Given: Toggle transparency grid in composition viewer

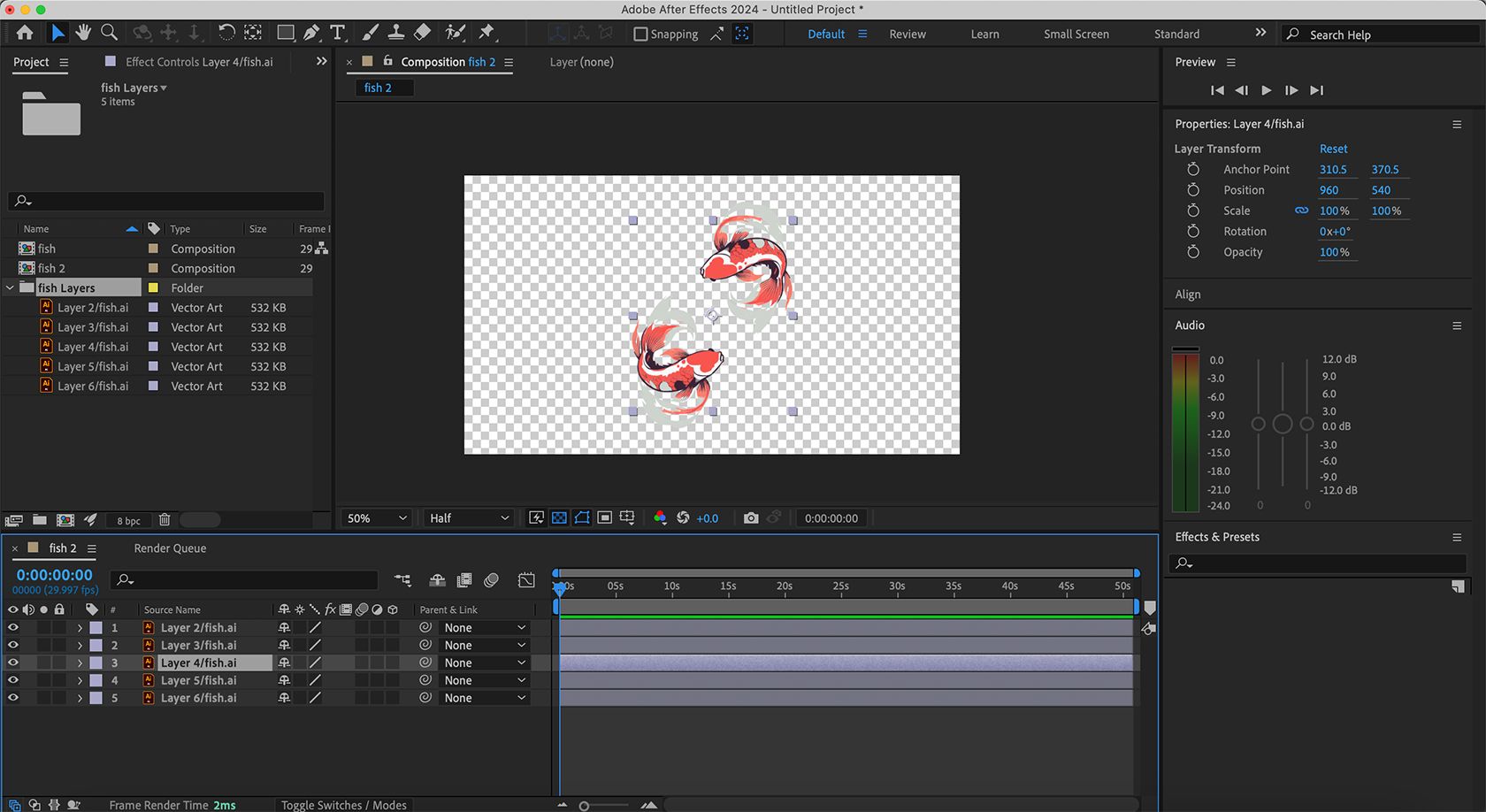Looking at the screenshot, I should (558, 517).
